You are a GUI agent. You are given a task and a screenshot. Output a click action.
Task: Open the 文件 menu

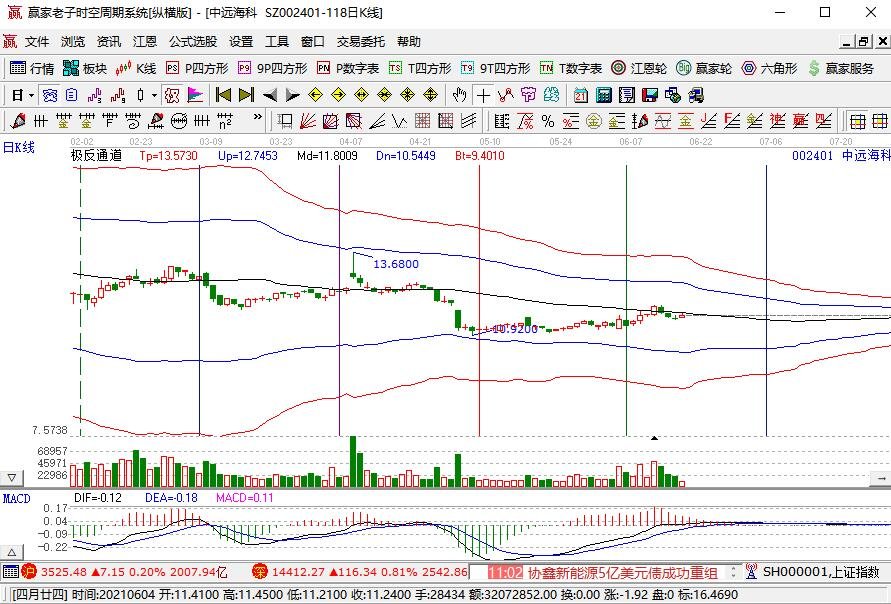click(37, 41)
